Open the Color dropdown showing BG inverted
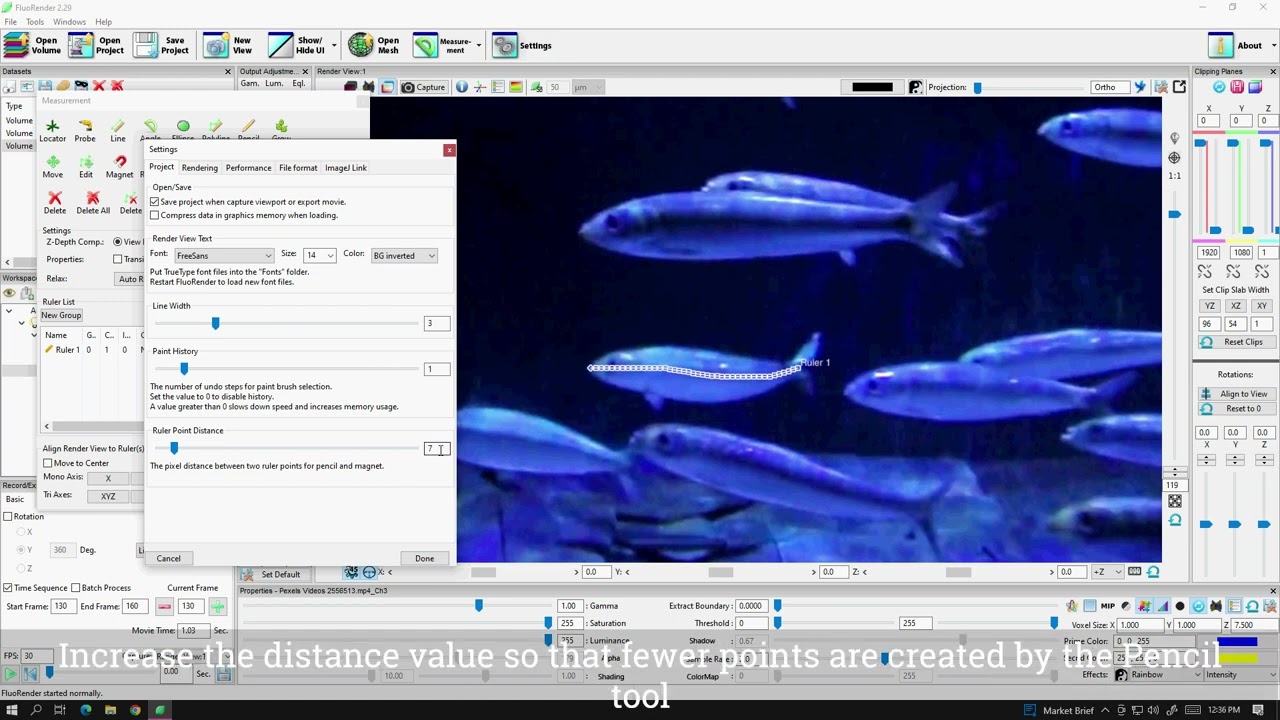 tap(405, 256)
